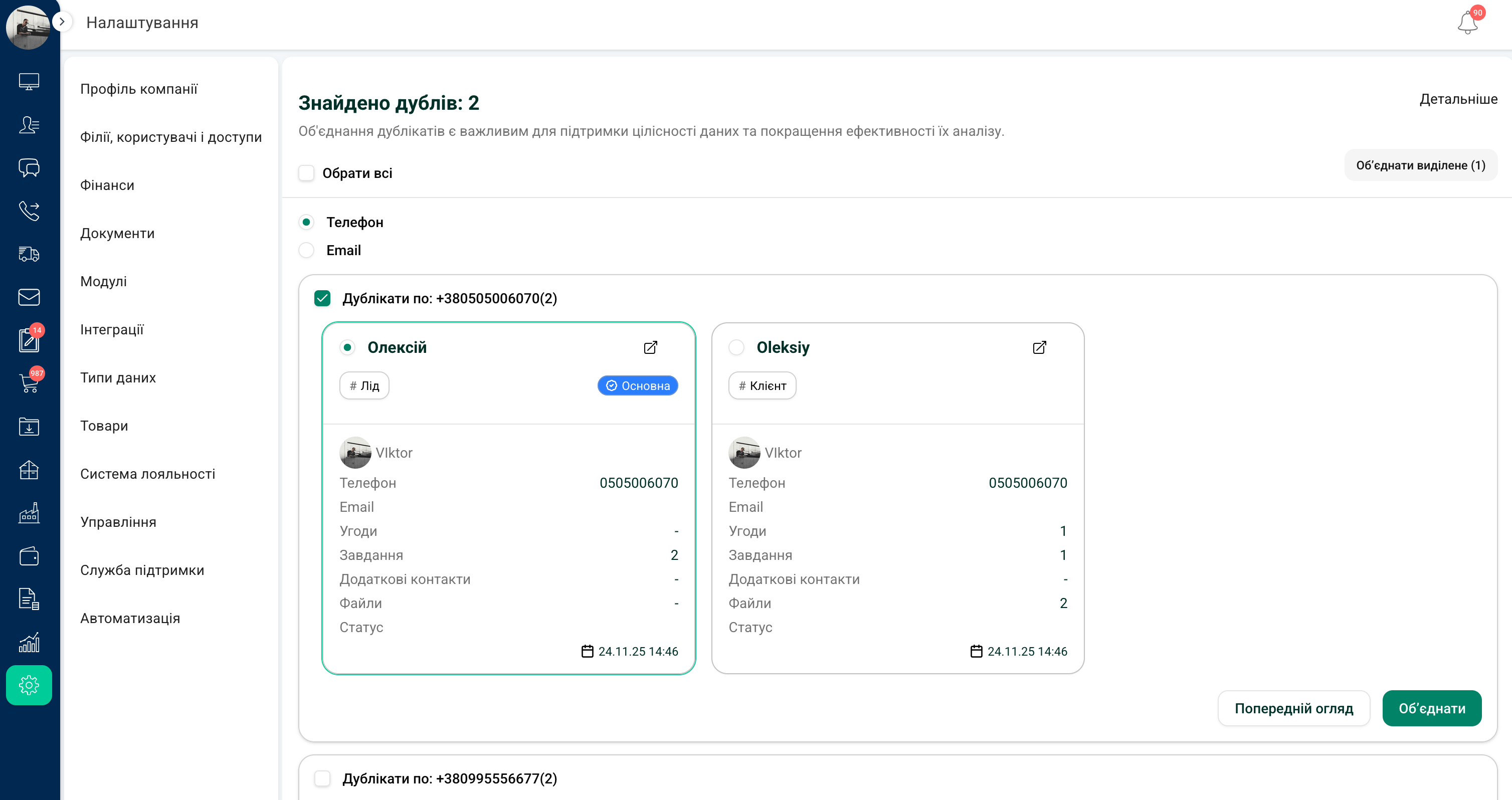
Task: Check the 'Обрати всі' checkbox
Action: click(306, 173)
